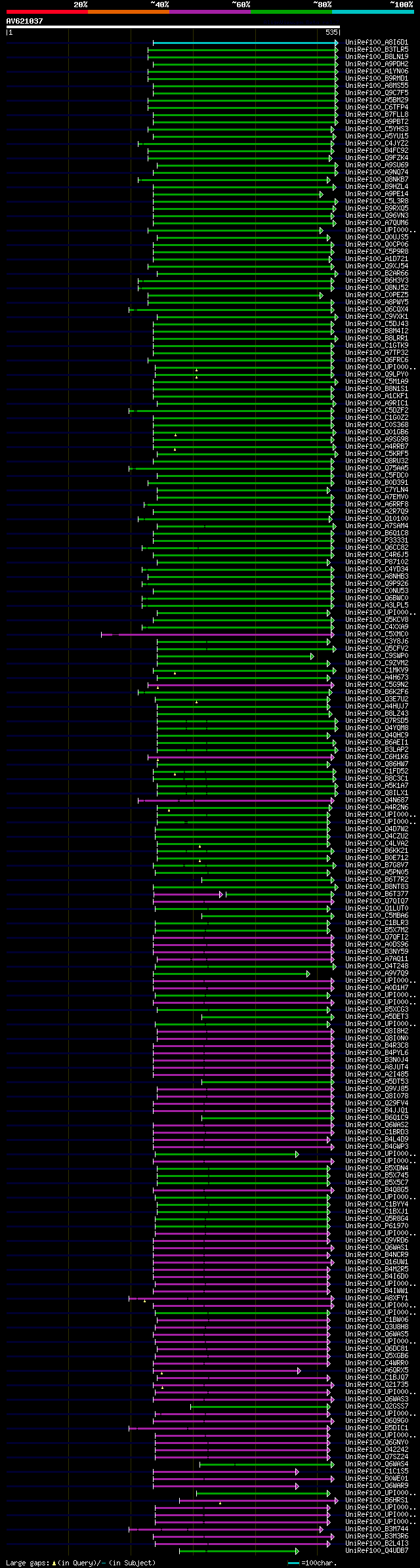Select UniRef100_Q4UDB7 last hit
The image size is (420, 1568).
tap(377, 1551)
